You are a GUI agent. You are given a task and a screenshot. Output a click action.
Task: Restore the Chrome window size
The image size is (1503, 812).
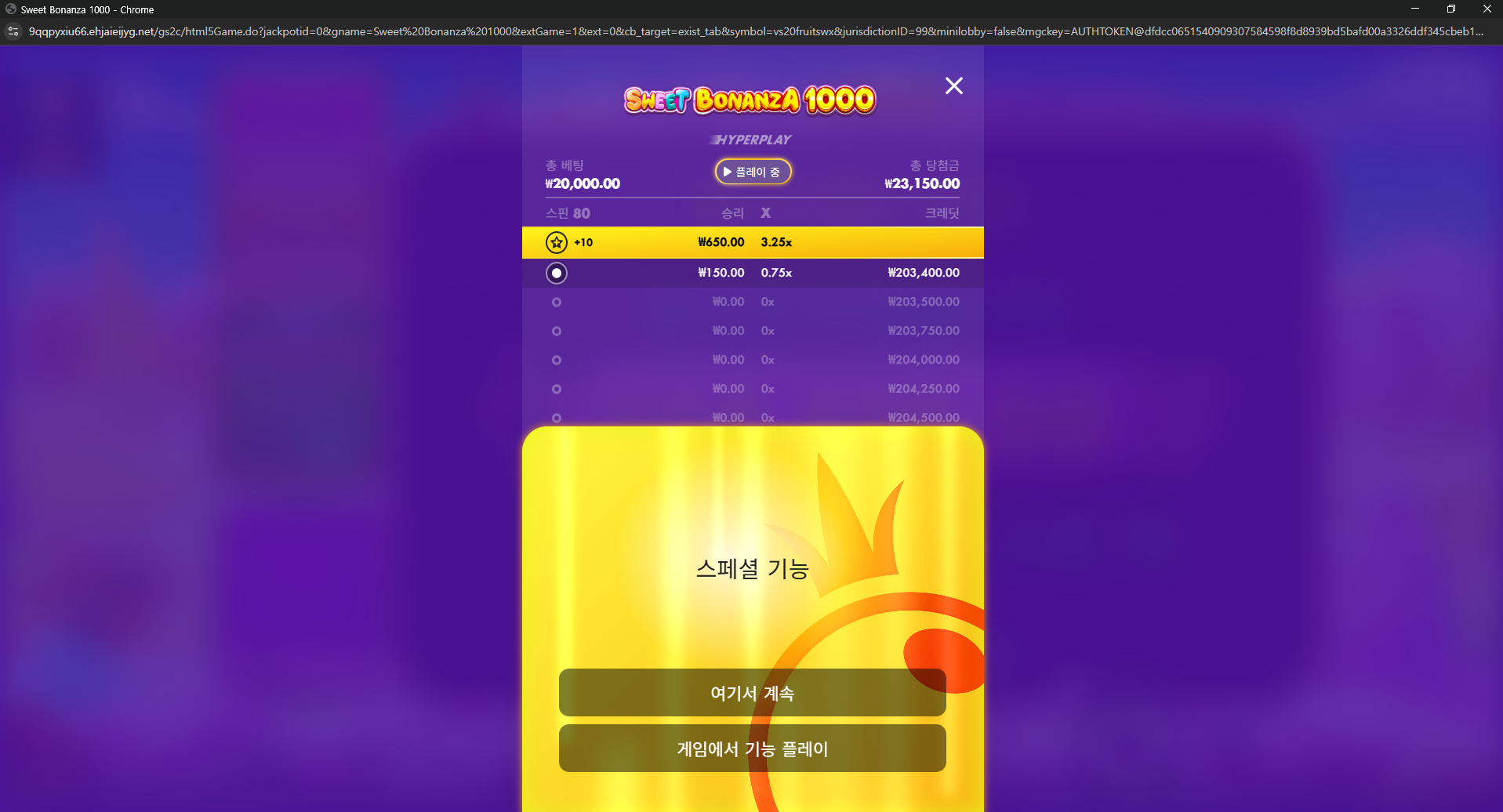click(1451, 9)
